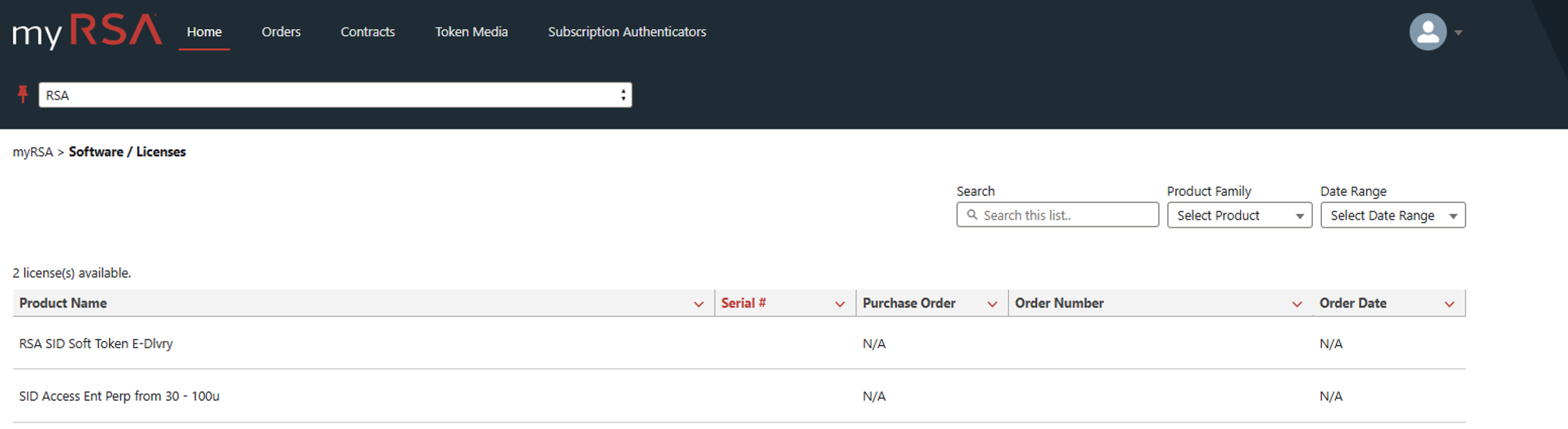Open the RSA account selector
1568x429 pixels.
click(336, 95)
